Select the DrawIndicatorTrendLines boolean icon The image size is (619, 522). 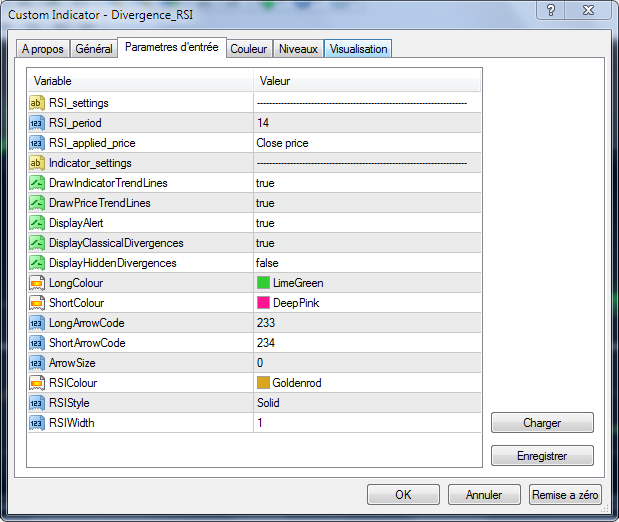[x=37, y=183]
